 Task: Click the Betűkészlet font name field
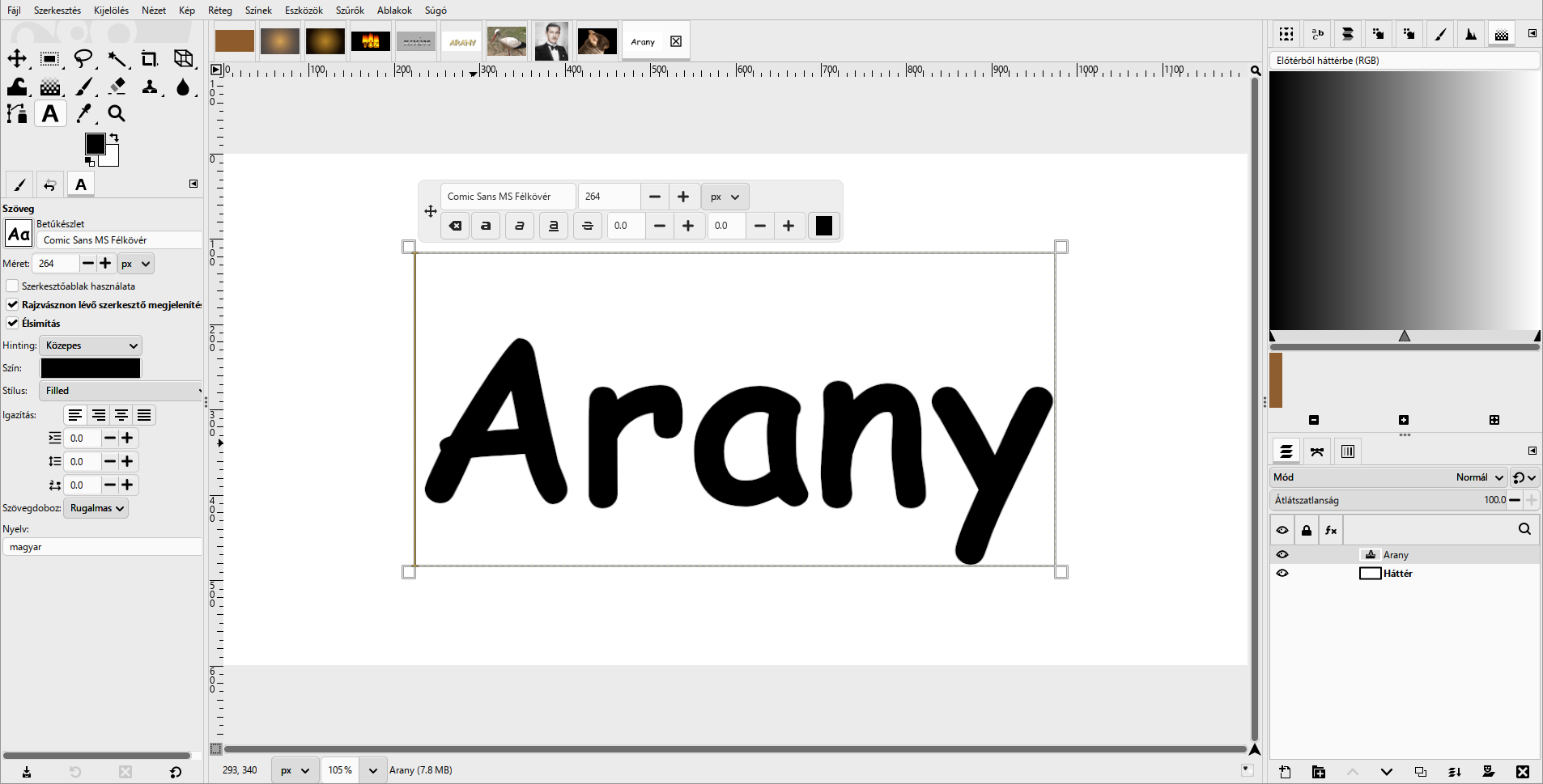[x=120, y=240]
